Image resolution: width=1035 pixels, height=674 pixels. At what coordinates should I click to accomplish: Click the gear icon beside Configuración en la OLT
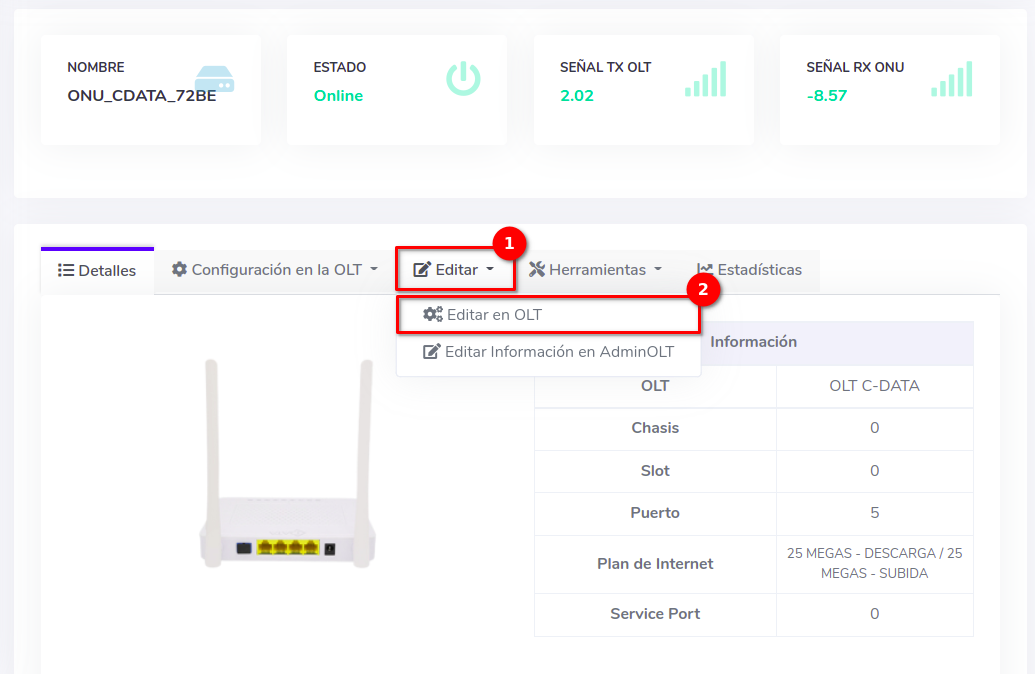tap(180, 270)
